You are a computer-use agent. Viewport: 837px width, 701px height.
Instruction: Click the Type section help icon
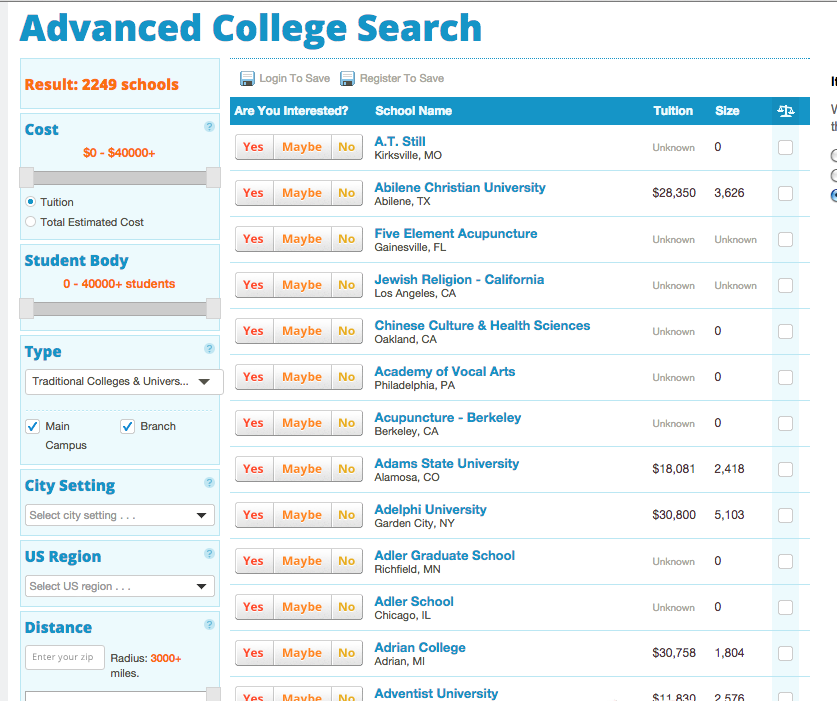209,349
